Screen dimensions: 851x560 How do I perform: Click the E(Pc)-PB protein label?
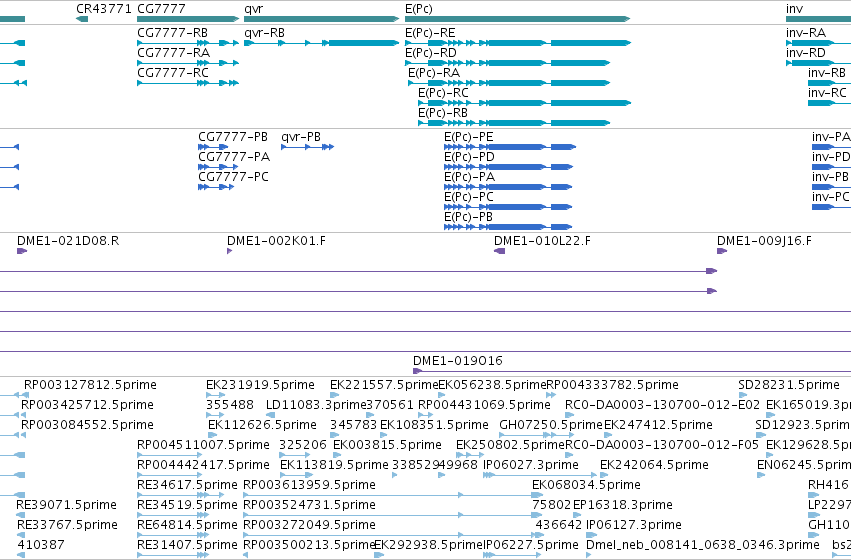tap(468, 217)
